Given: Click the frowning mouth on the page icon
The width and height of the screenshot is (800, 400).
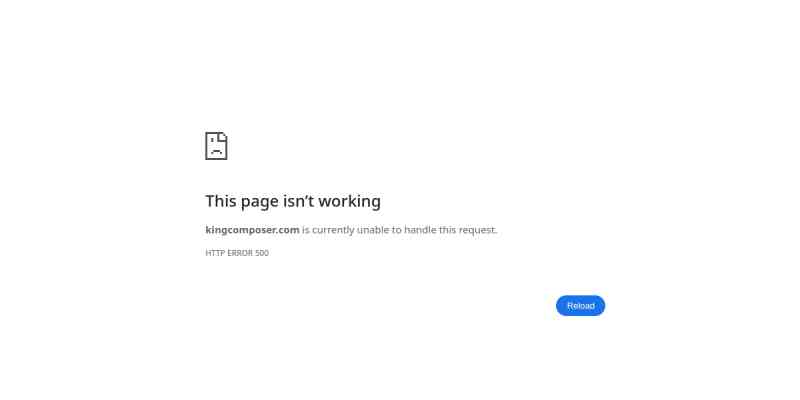Looking at the screenshot, I should 216,152.
